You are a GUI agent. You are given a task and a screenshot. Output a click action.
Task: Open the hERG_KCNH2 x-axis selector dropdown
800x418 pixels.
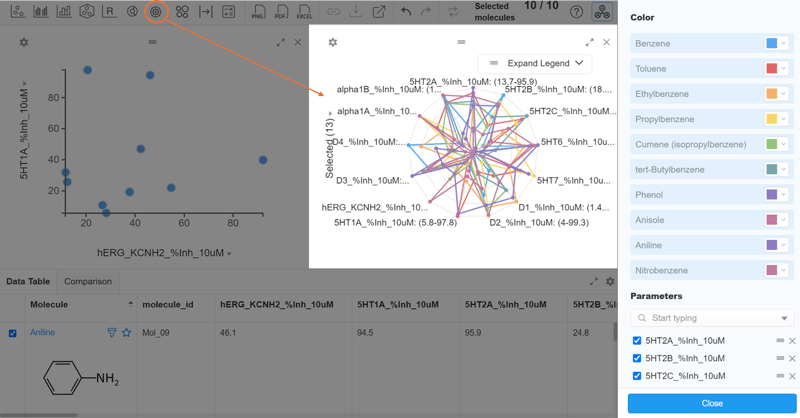pos(229,254)
